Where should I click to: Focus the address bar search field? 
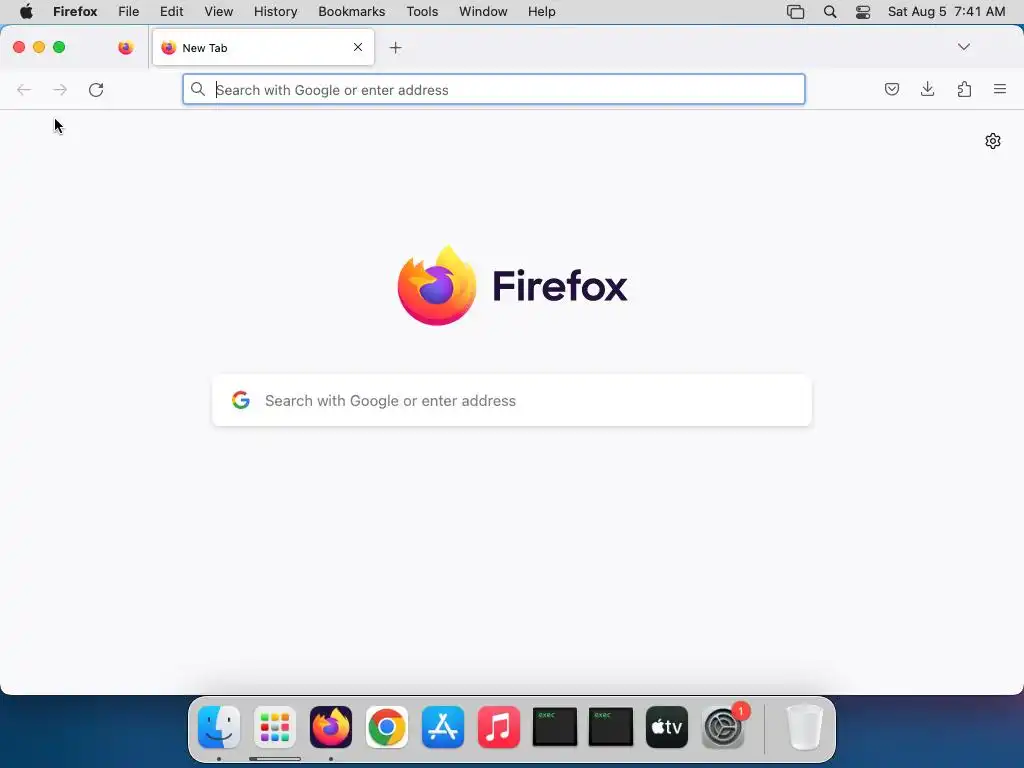click(494, 89)
